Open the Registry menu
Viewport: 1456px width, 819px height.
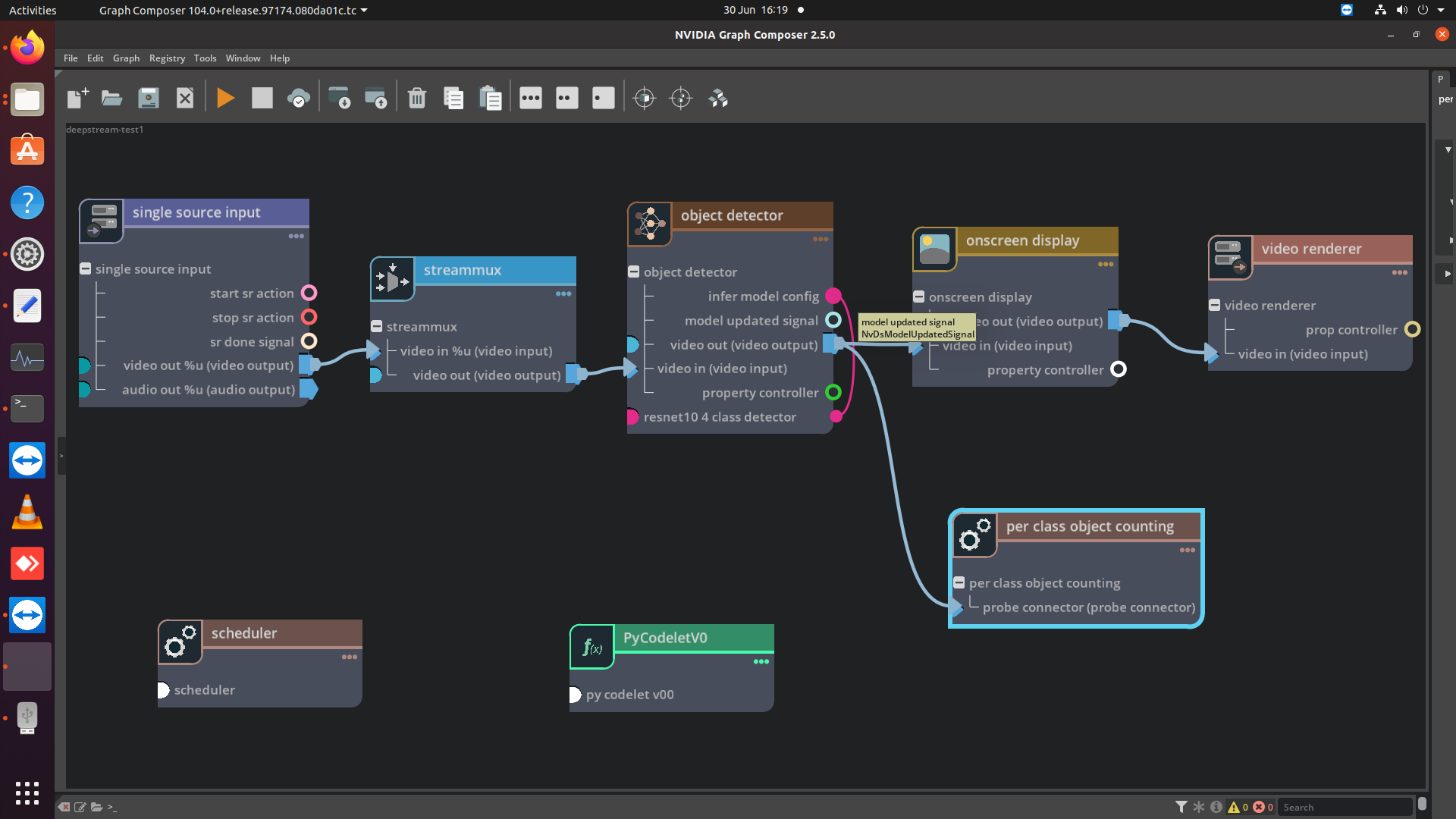[167, 58]
